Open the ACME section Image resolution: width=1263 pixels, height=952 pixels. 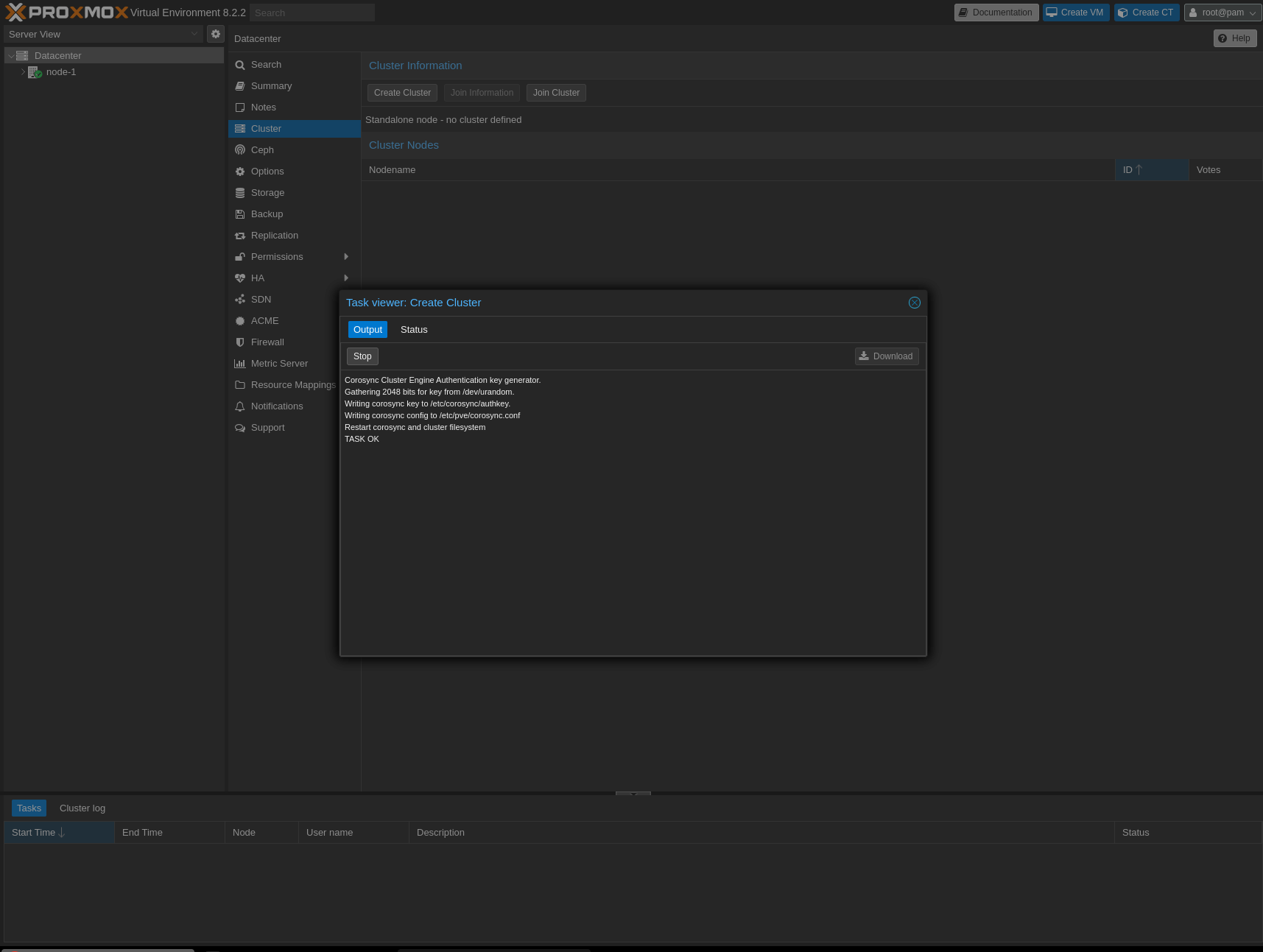point(265,320)
